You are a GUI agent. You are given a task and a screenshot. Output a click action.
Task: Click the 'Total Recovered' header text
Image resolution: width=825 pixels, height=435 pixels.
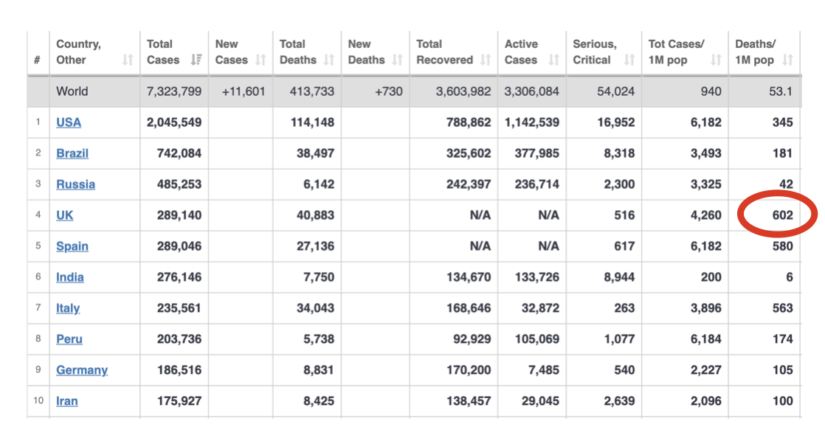click(x=445, y=52)
